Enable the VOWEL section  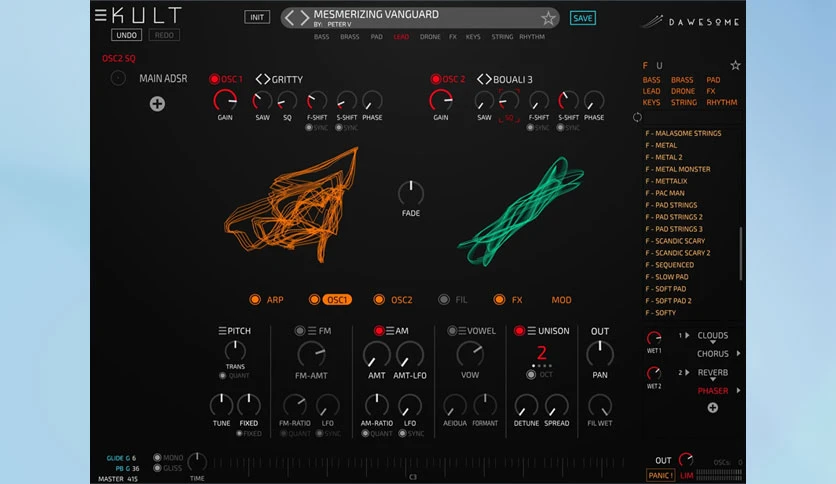(452, 331)
